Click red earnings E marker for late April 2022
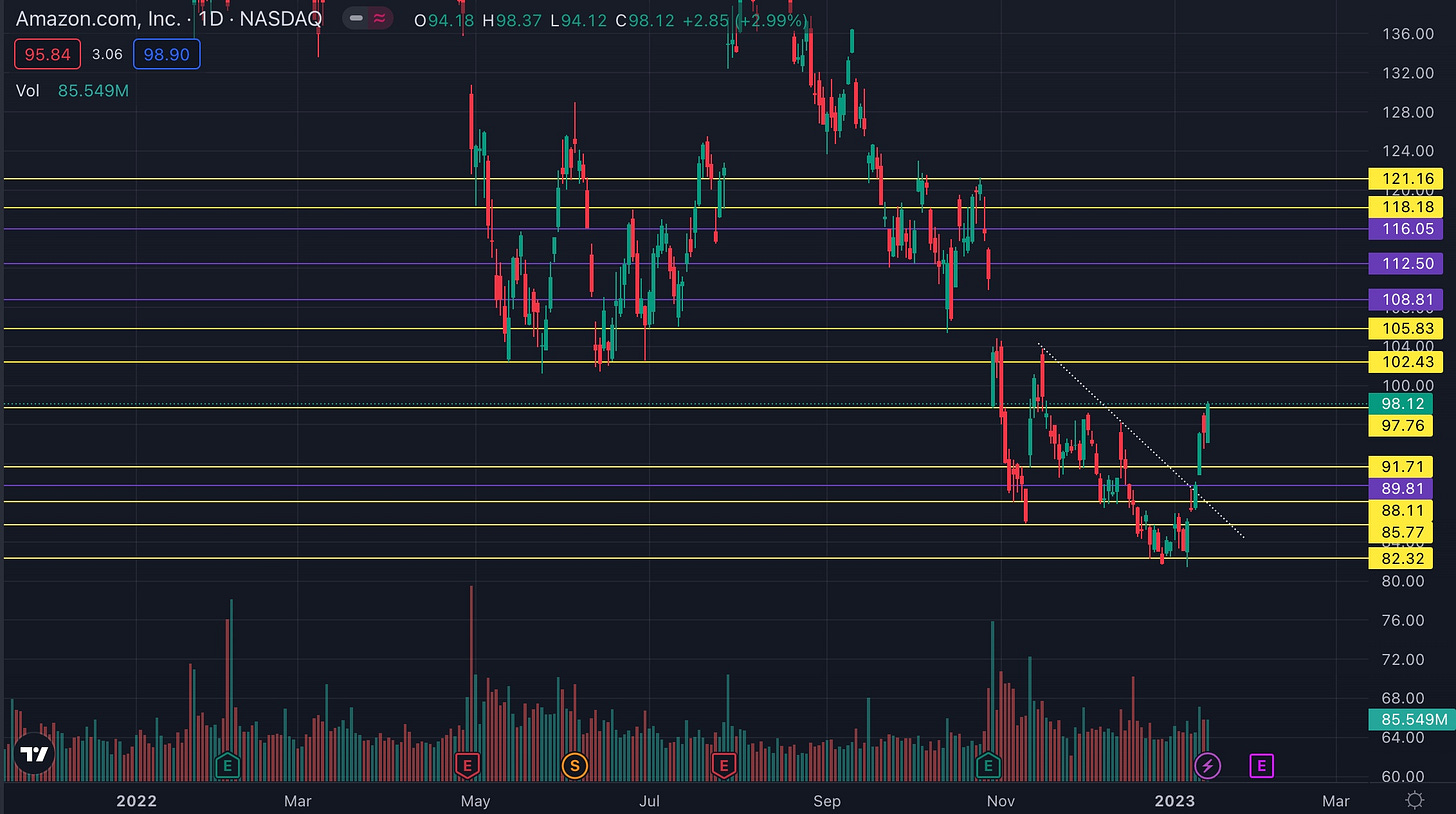This screenshot has width=1456, height=814. click(466, 766)
